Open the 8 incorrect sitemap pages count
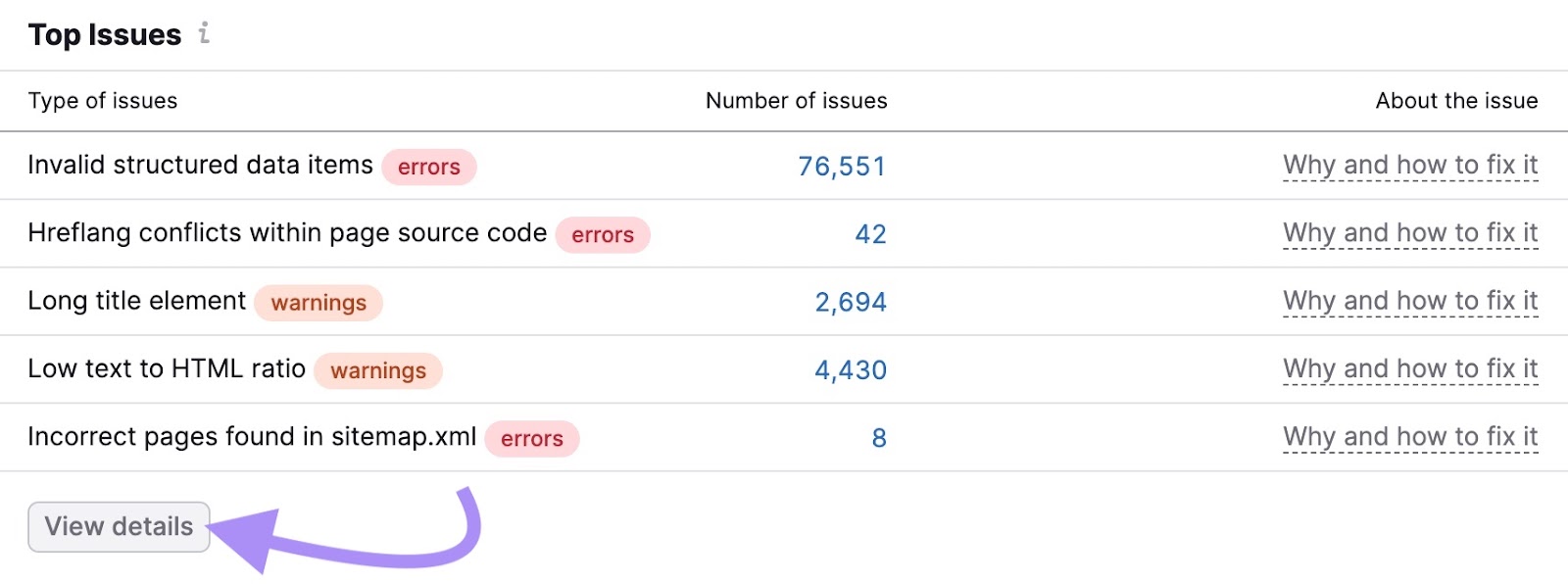1568x584 pixels. coord(879,438)
